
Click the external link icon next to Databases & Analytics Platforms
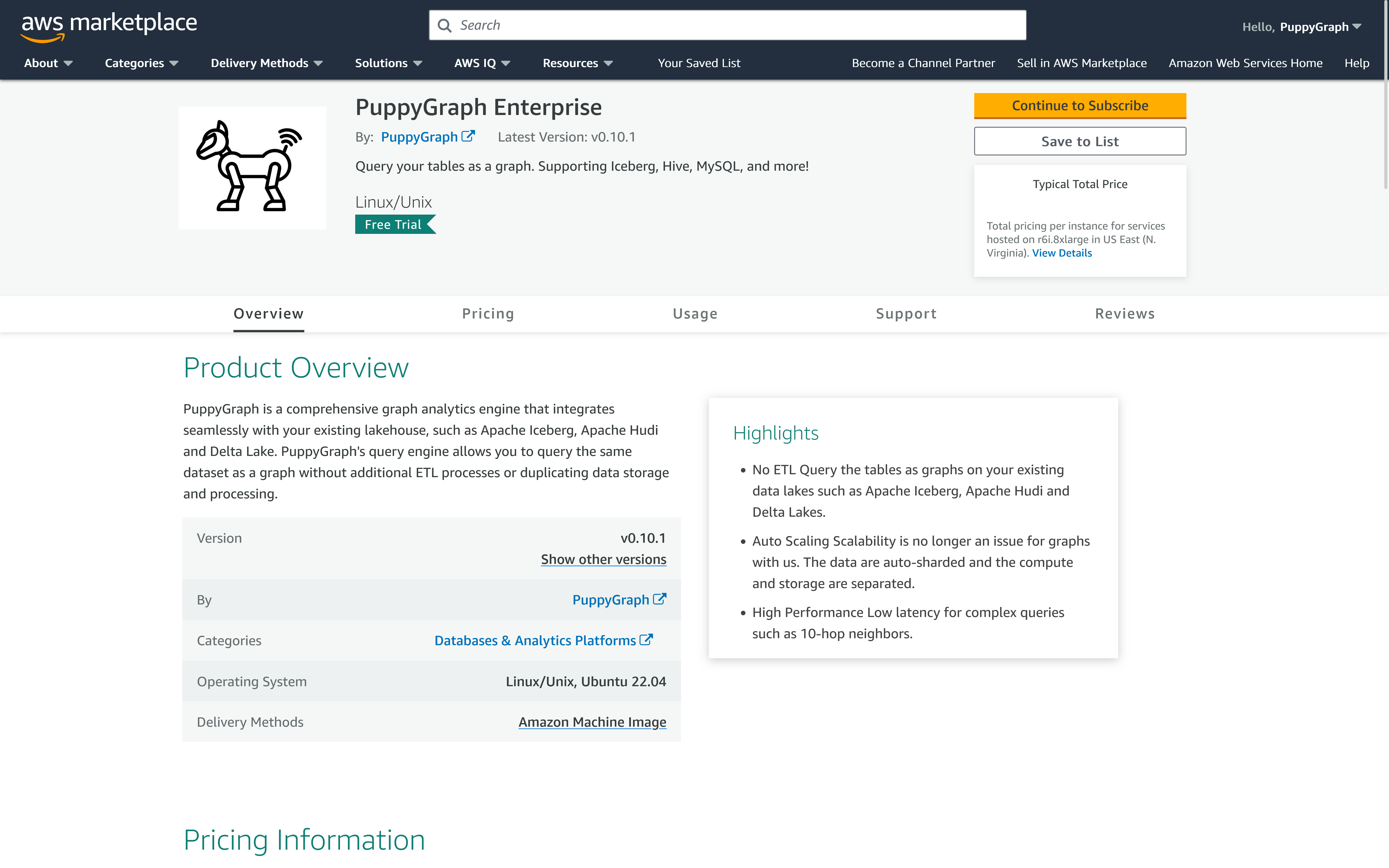pyautogui.click(x=647, y=639)
